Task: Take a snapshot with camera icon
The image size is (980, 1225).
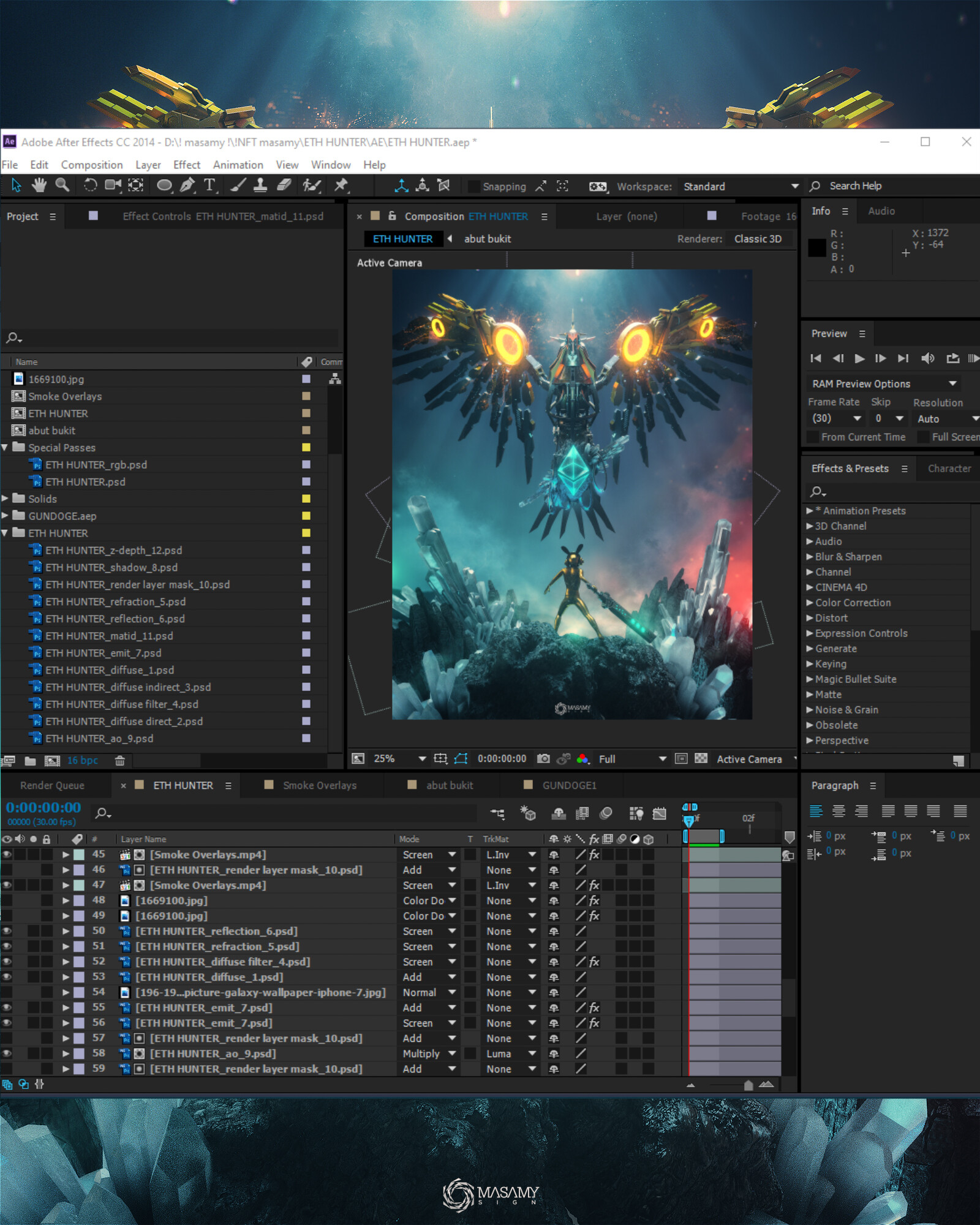Action: click(543, 759)
